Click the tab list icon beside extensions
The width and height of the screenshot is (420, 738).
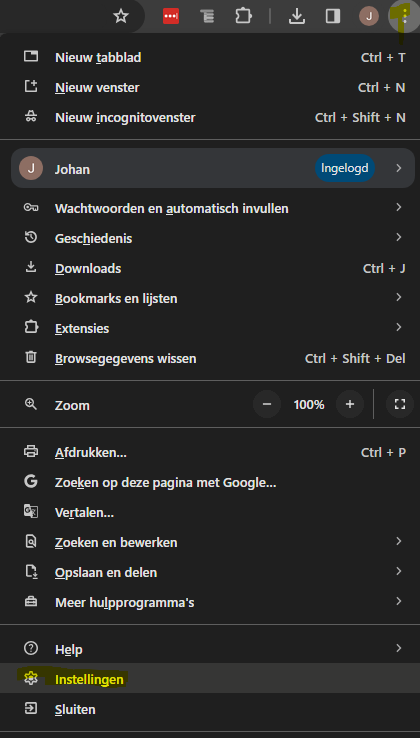click(x=207, y=16)
